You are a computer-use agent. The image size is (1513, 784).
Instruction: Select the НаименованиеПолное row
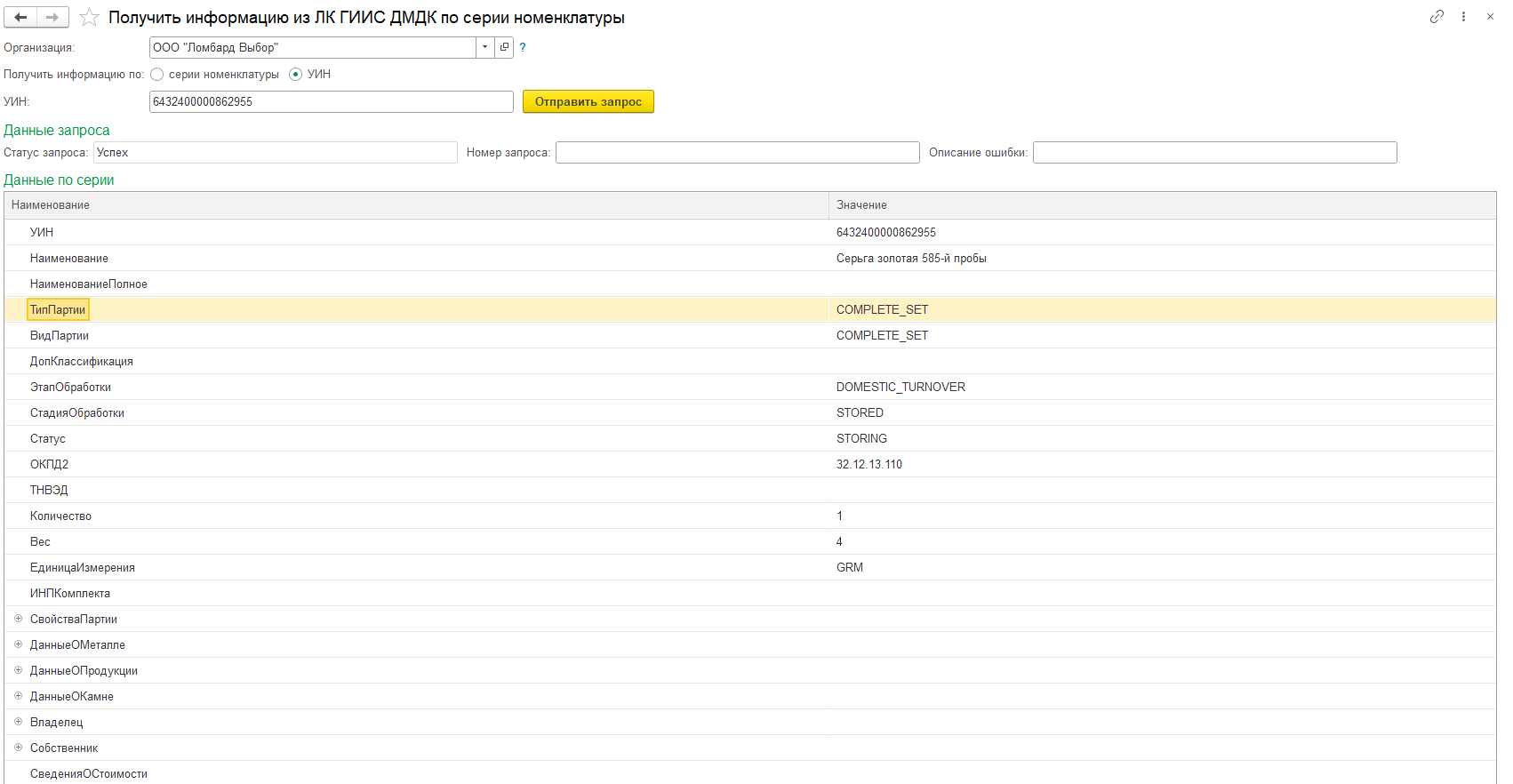pyautogui.click(x=750, y=284)
